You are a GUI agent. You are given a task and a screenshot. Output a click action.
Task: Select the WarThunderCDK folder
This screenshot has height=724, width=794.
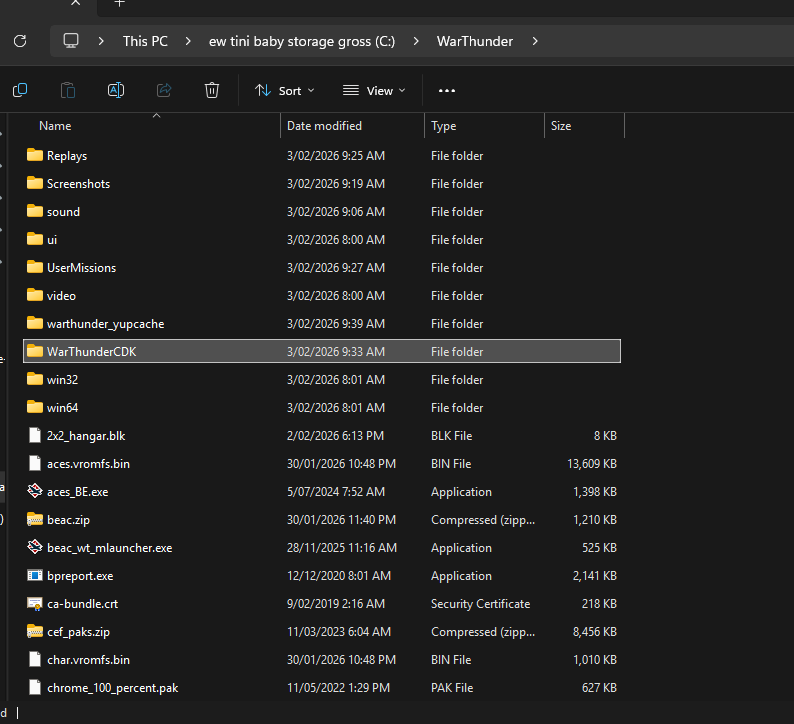(97, 352)
